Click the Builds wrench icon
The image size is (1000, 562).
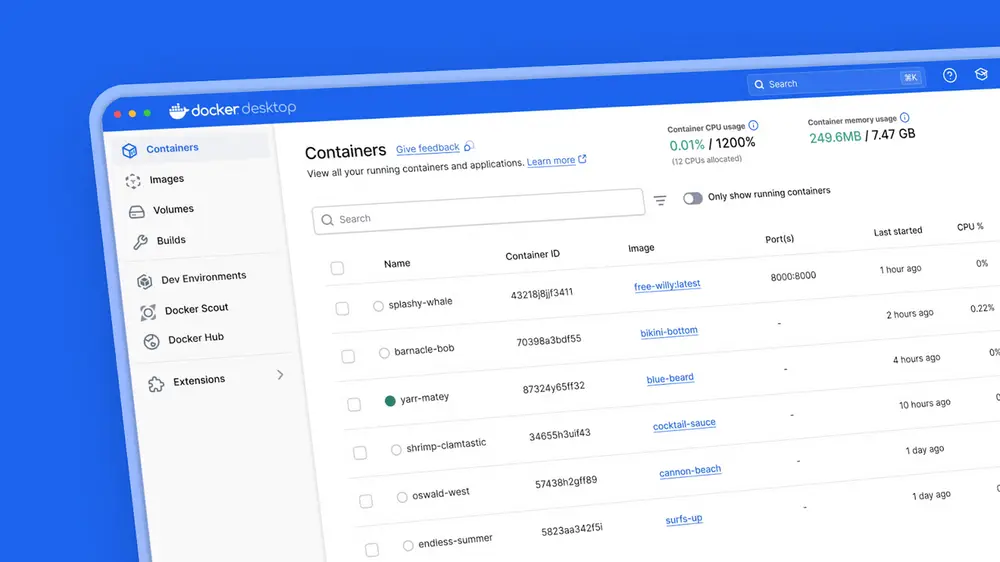coord(140,242)
